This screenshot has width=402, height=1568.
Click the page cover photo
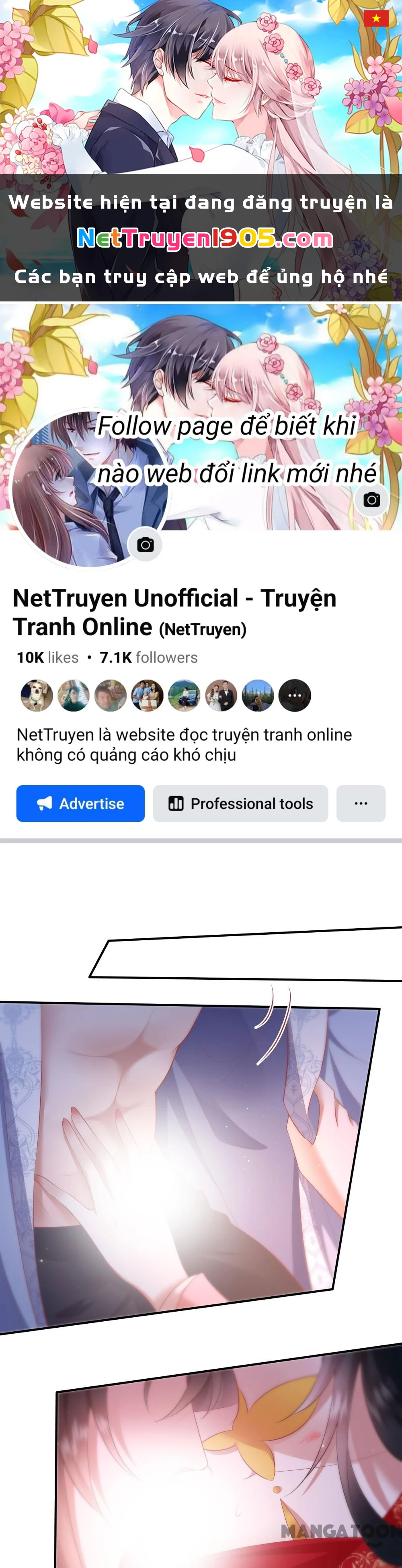201,418
